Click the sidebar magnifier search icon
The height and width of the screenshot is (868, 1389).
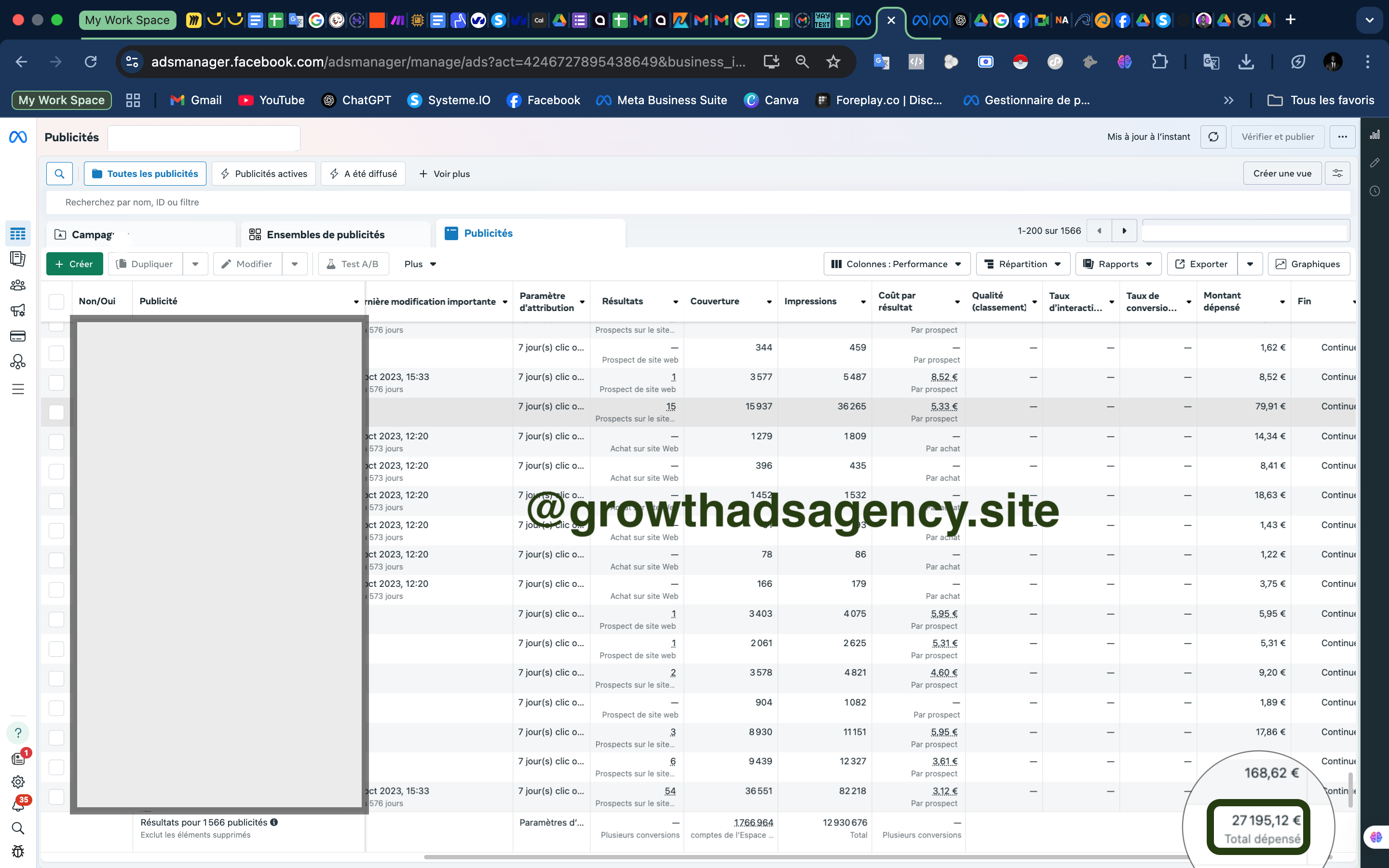tap(18, 828)
